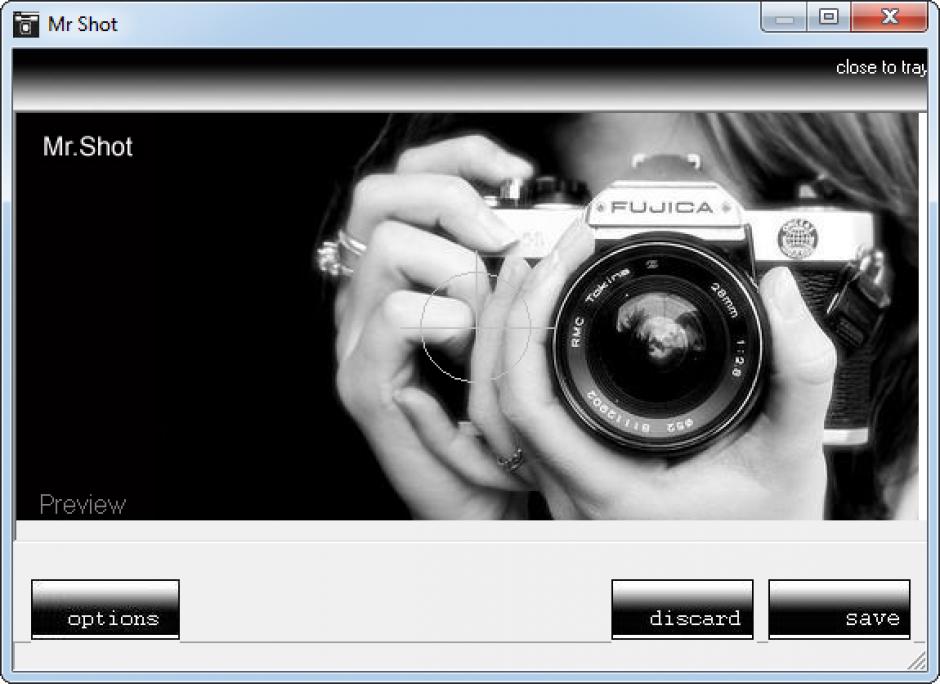The width and height of the screenshot is (940, 684).
Task: Click the close to tray link
Action: tap(881, 68)
